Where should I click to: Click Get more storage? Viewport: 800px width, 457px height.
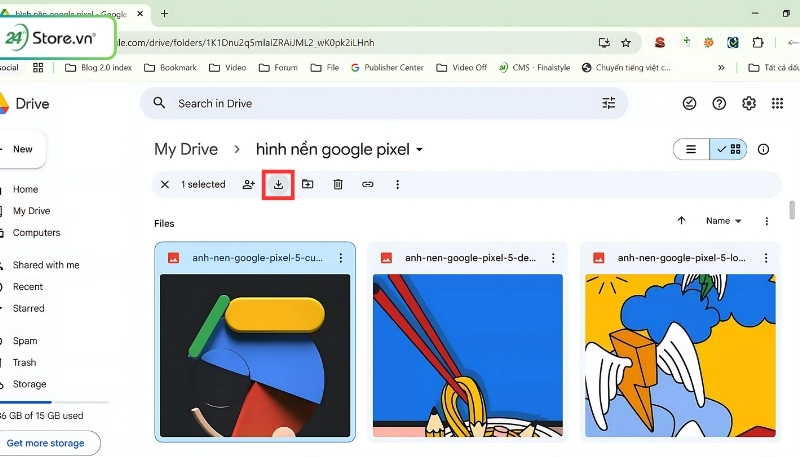45,443
